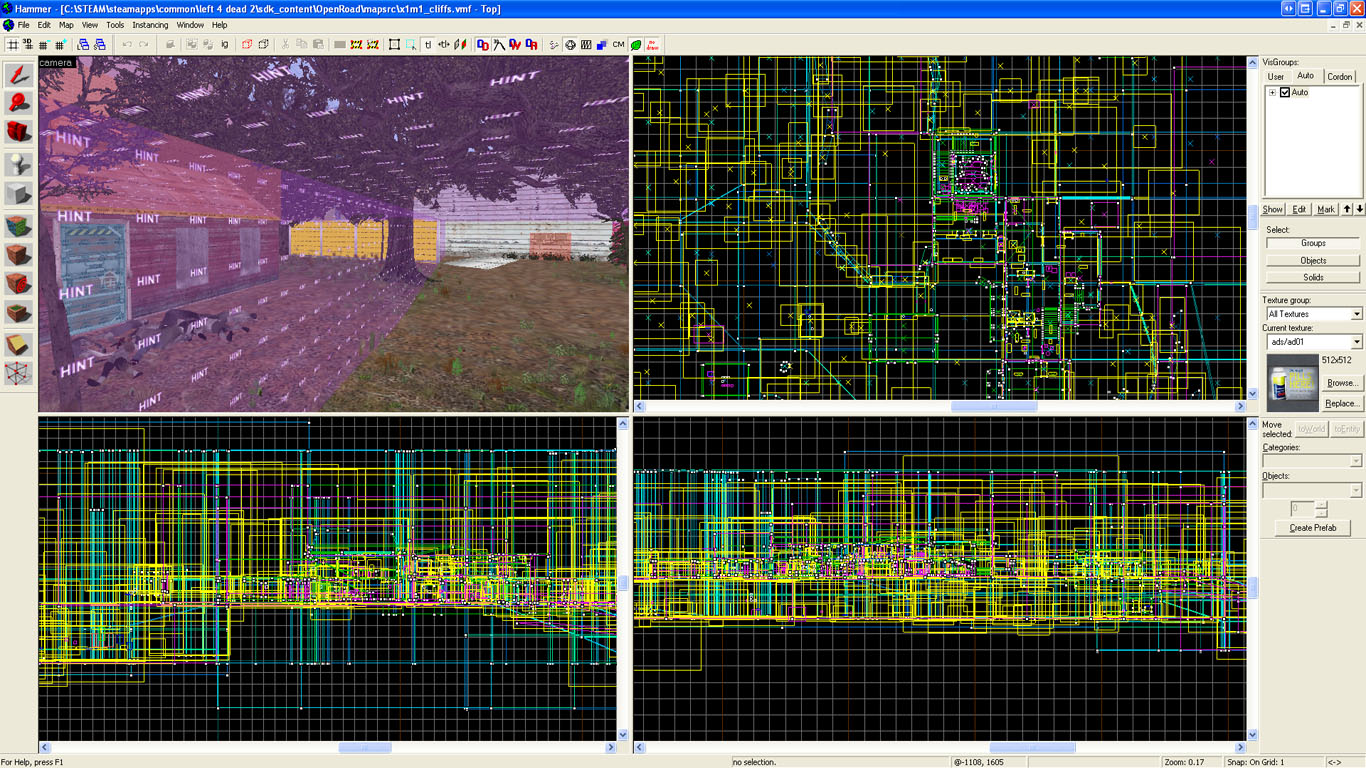Click the green Run Map icon

point(636,45)
